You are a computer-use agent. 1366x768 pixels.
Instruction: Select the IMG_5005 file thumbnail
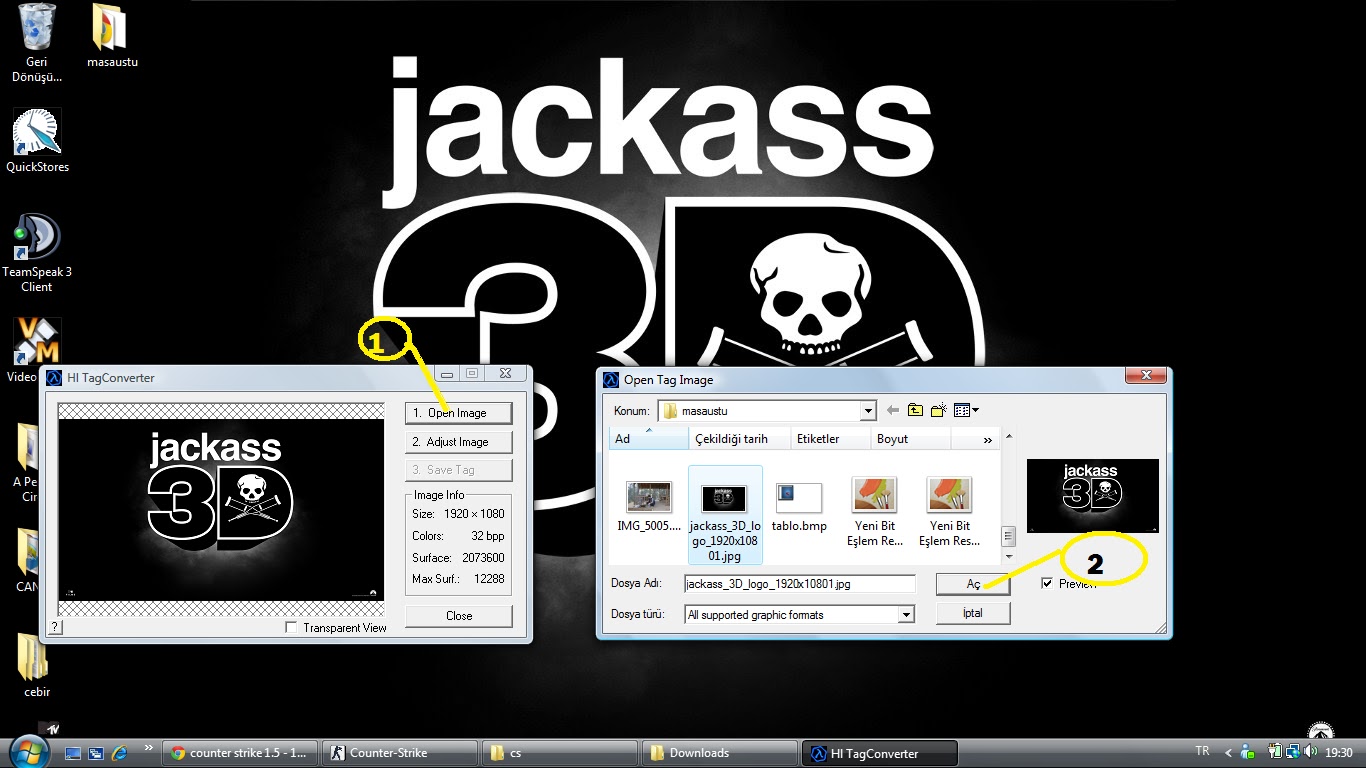click(x=649, y=506)
